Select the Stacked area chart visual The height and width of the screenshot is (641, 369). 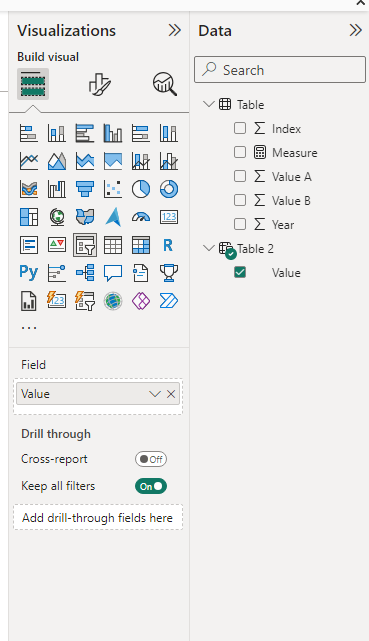(x=85, y=161)
